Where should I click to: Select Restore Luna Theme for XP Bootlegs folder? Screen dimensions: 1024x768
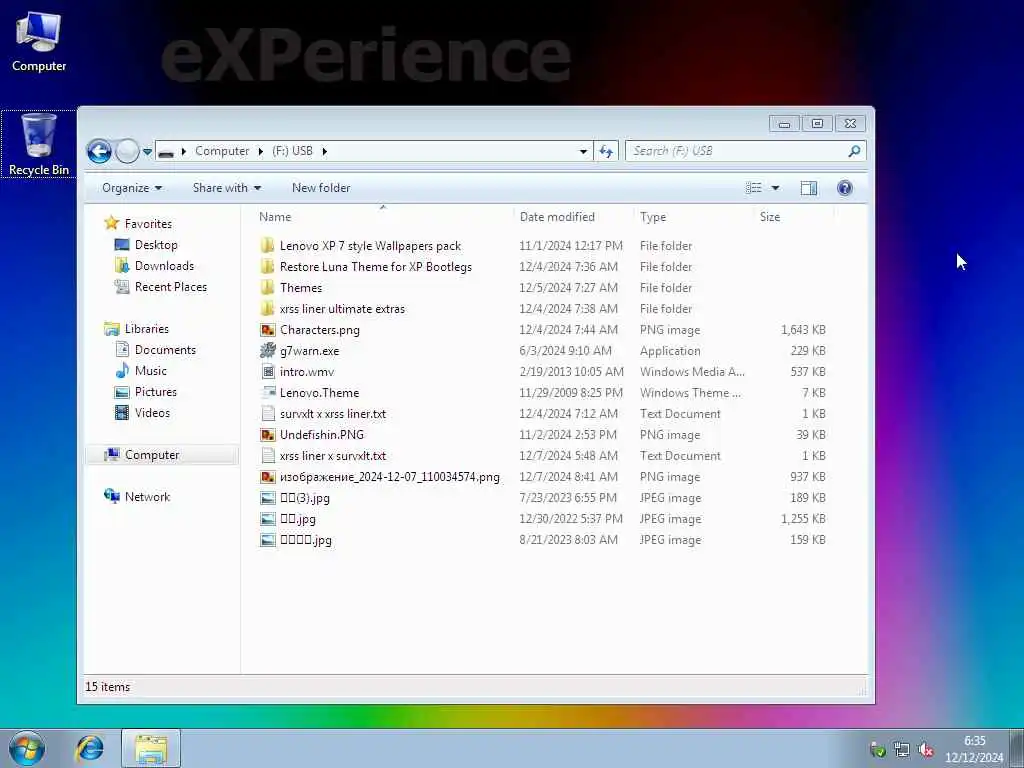click(376, 267)
